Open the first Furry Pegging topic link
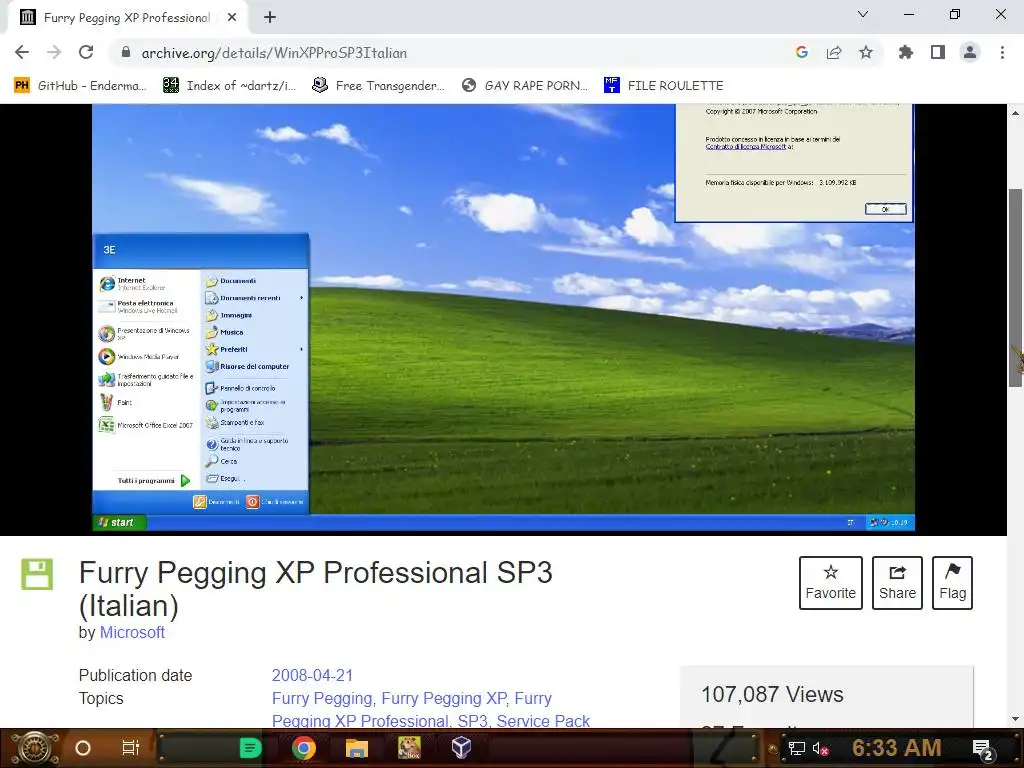The width and height of the screenshot is (1024, 768). pyautogui.click(x=323, y=698)
